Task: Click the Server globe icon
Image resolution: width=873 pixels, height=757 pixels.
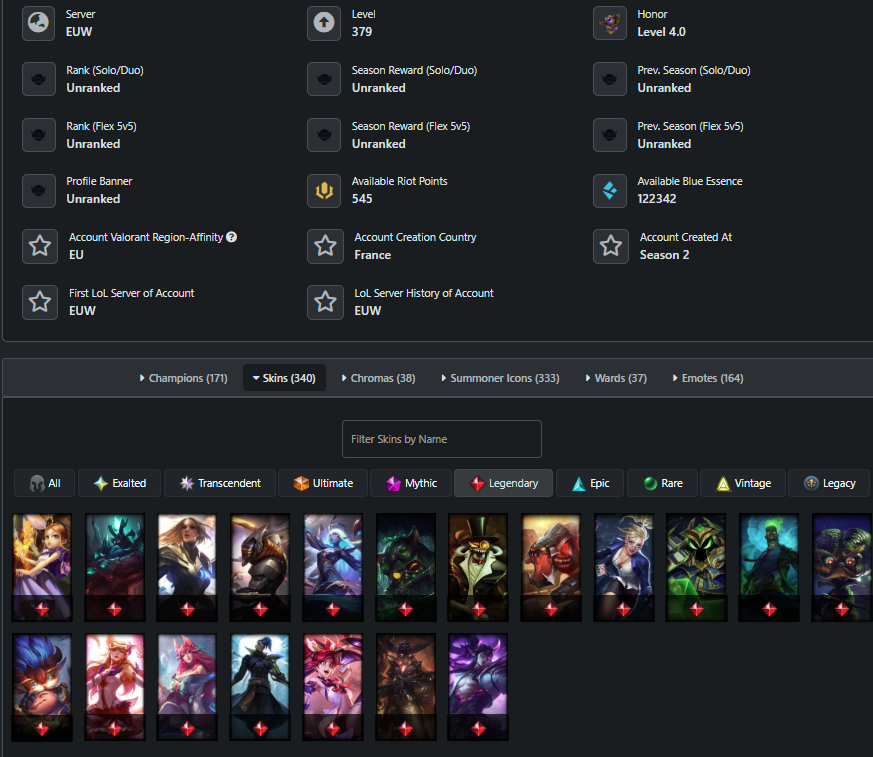Action: [38, 23]
